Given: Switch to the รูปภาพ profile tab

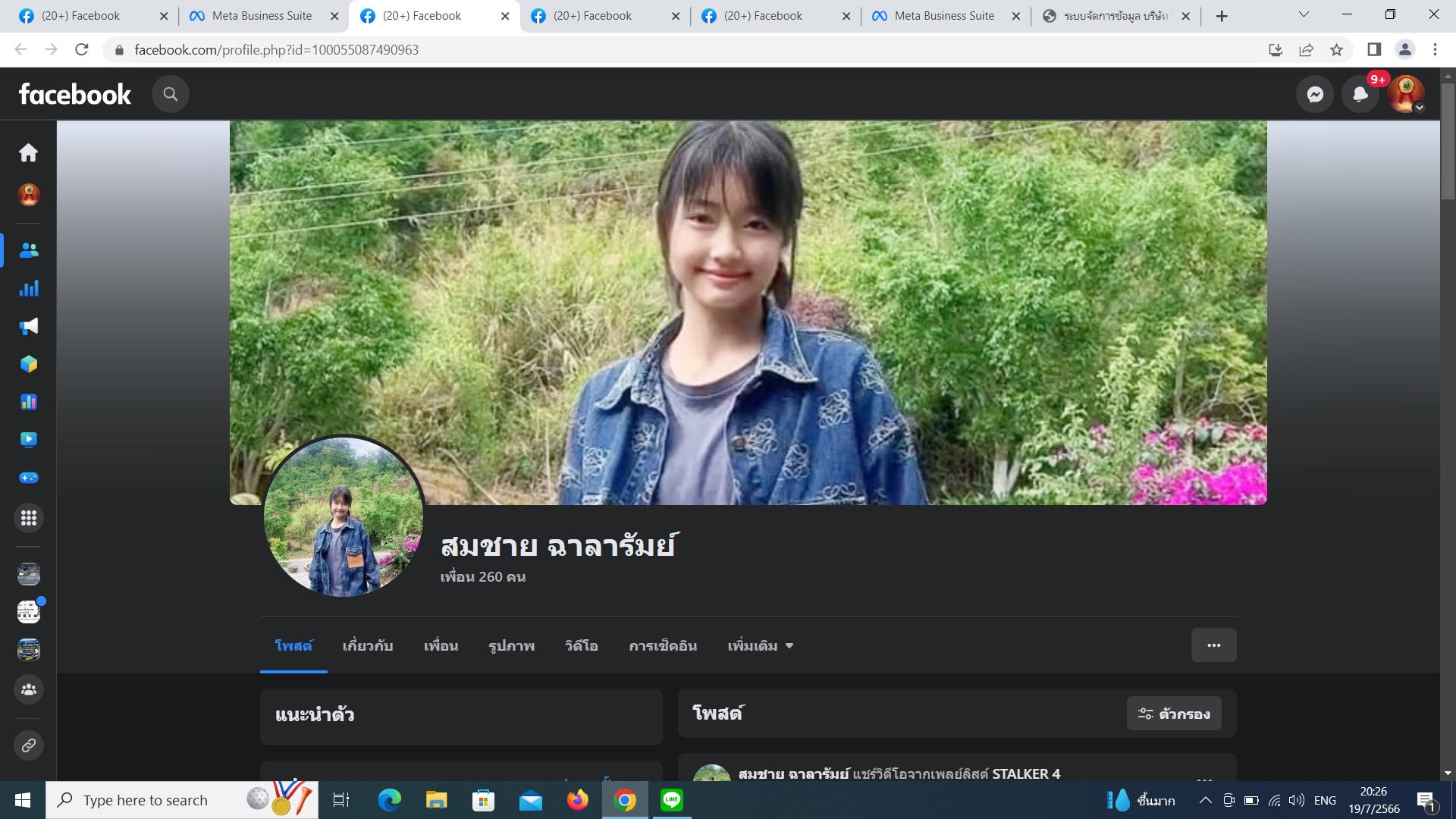Looking at the screenshot, I should coord(511,646).
